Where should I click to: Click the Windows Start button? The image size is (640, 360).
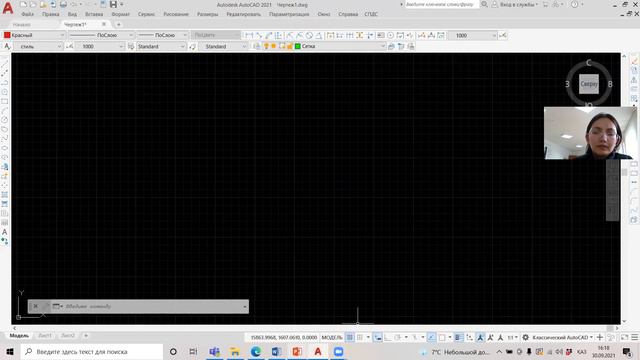pos(10,351)
